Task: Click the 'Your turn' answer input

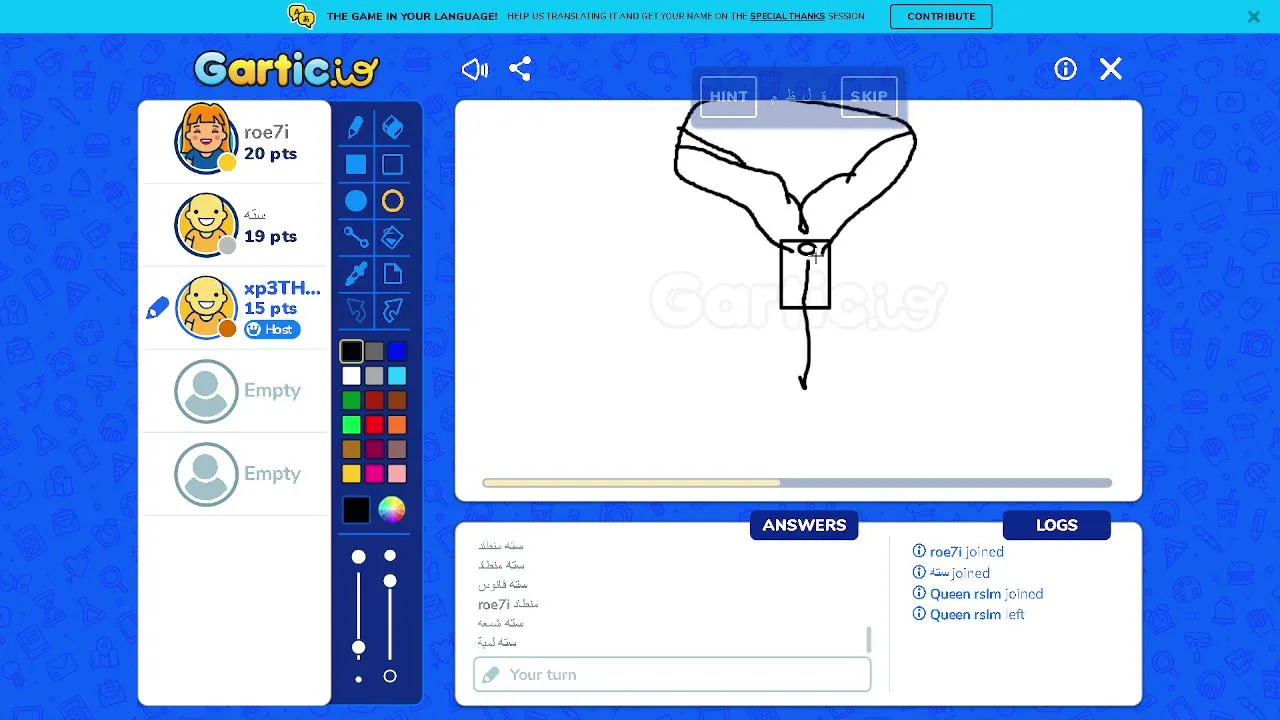Action: [672, 674]
